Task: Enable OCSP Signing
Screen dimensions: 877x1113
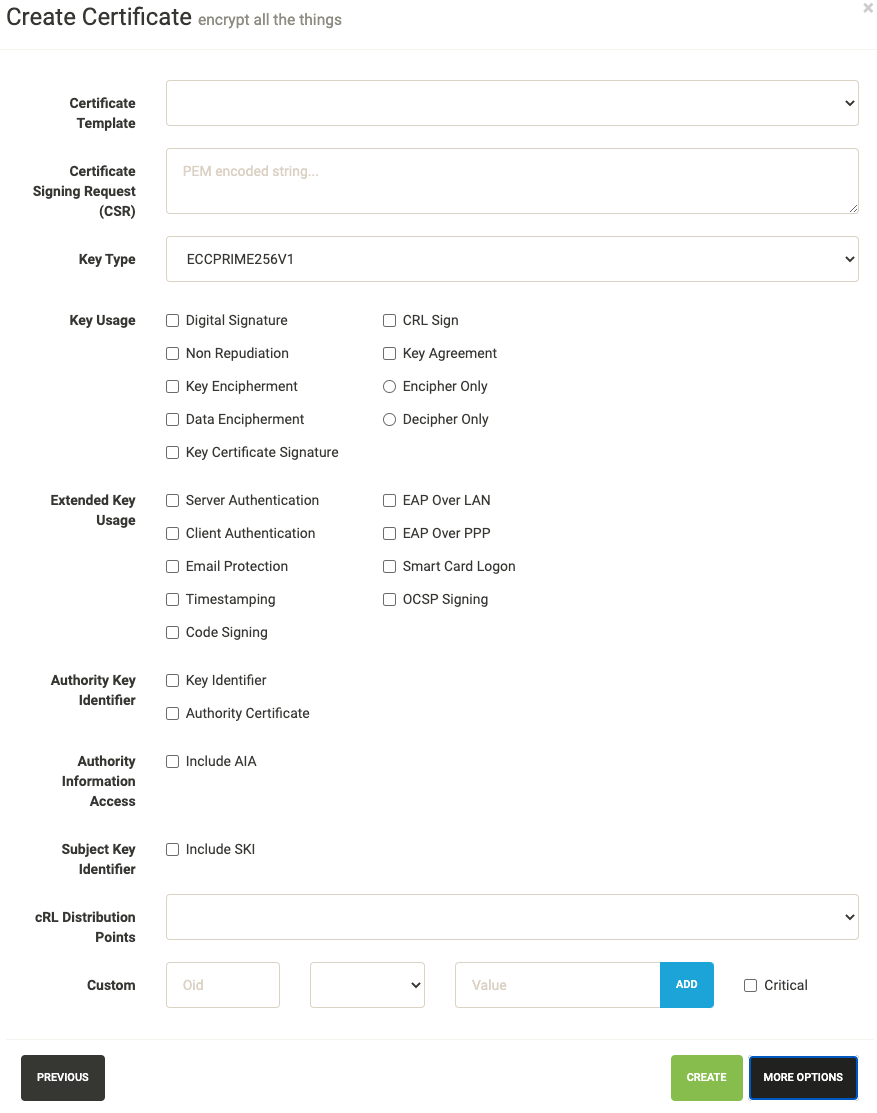Action: click(389, 599)
